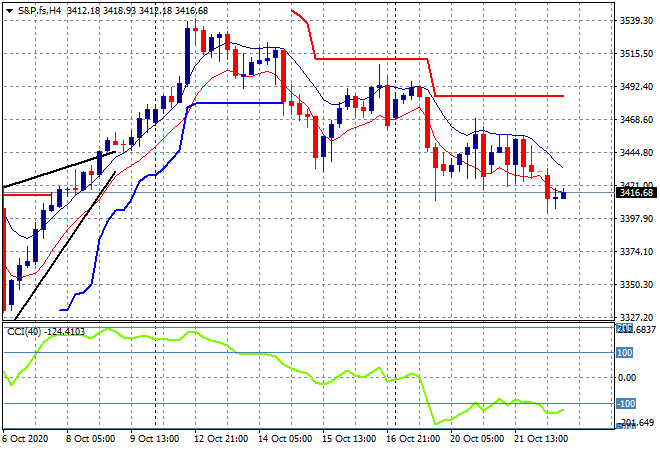This screenshot has height=450, width=660.
Task: Click the current price label 3416.68
Action: point(636,193)
